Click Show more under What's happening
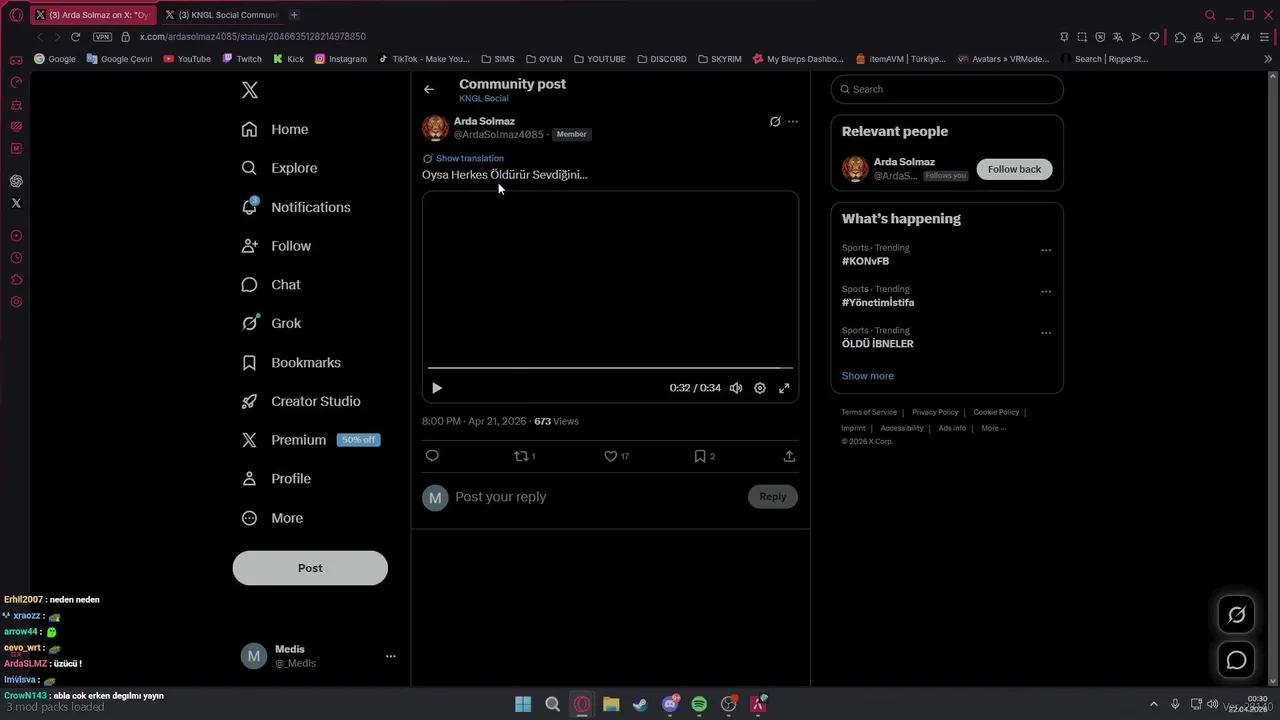 [x=868, y=376]
